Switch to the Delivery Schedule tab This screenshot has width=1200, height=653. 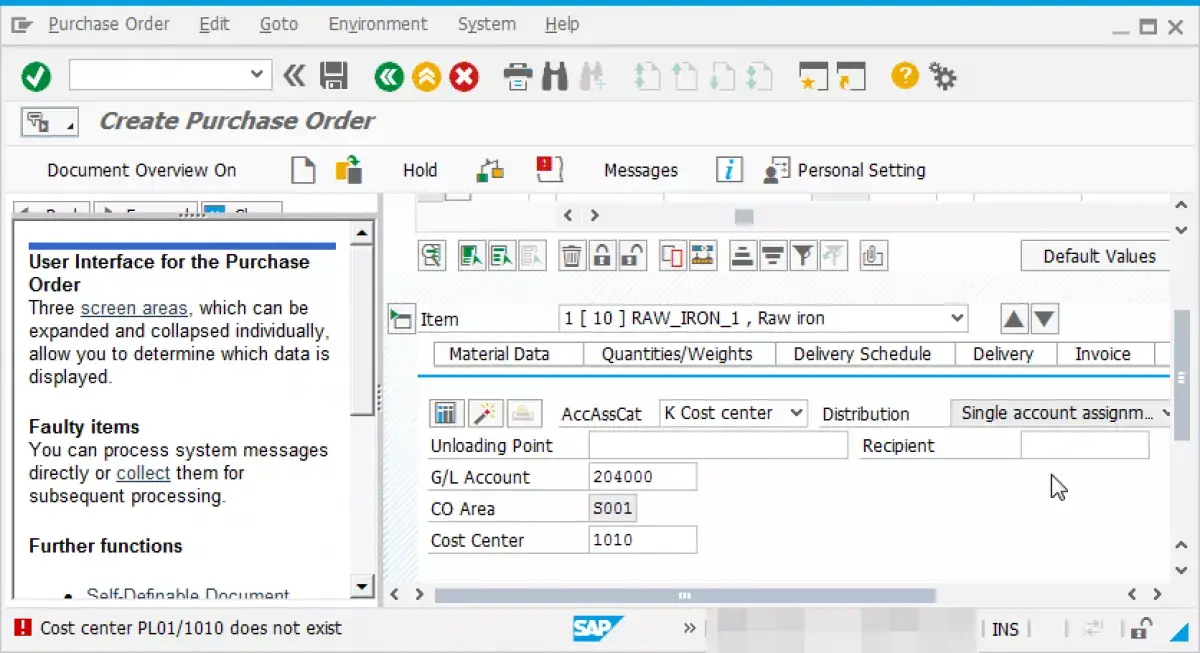coord(862,354)
